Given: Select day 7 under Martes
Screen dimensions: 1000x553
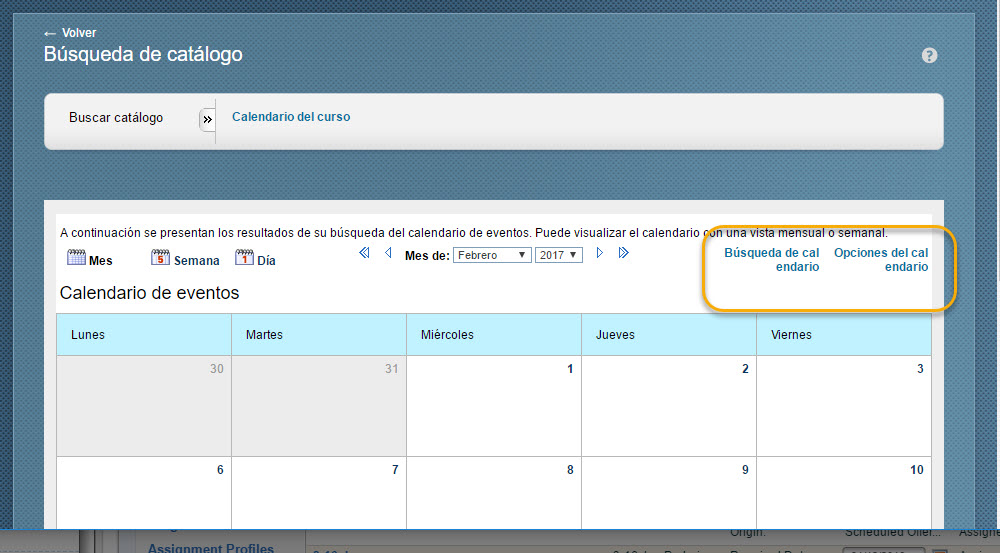Looking at the screenshot, I should (x=395, y=470).
